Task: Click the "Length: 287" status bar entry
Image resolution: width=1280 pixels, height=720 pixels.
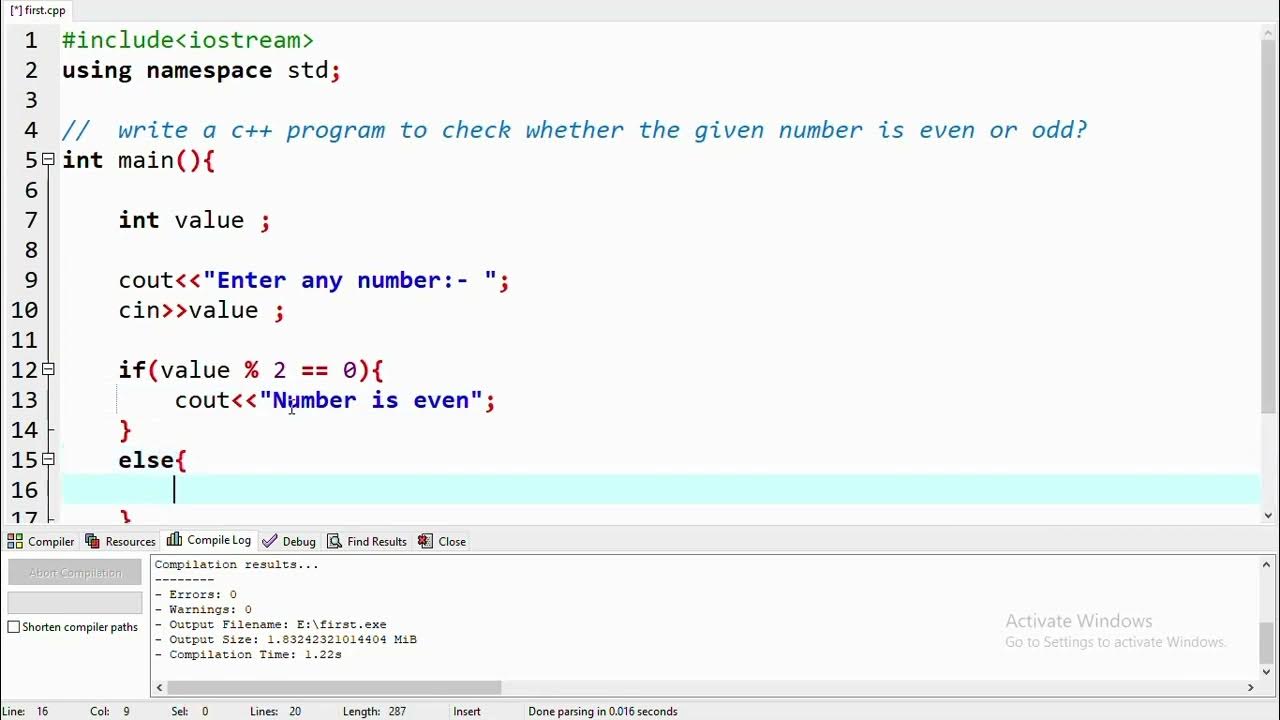Action: coord(376,711)
